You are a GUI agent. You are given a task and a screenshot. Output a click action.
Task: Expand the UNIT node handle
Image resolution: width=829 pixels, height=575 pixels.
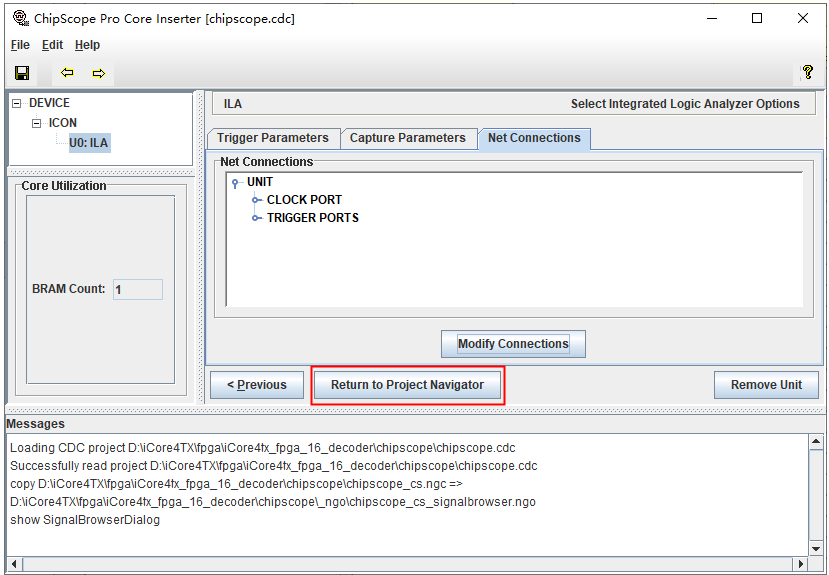point(235,182)
